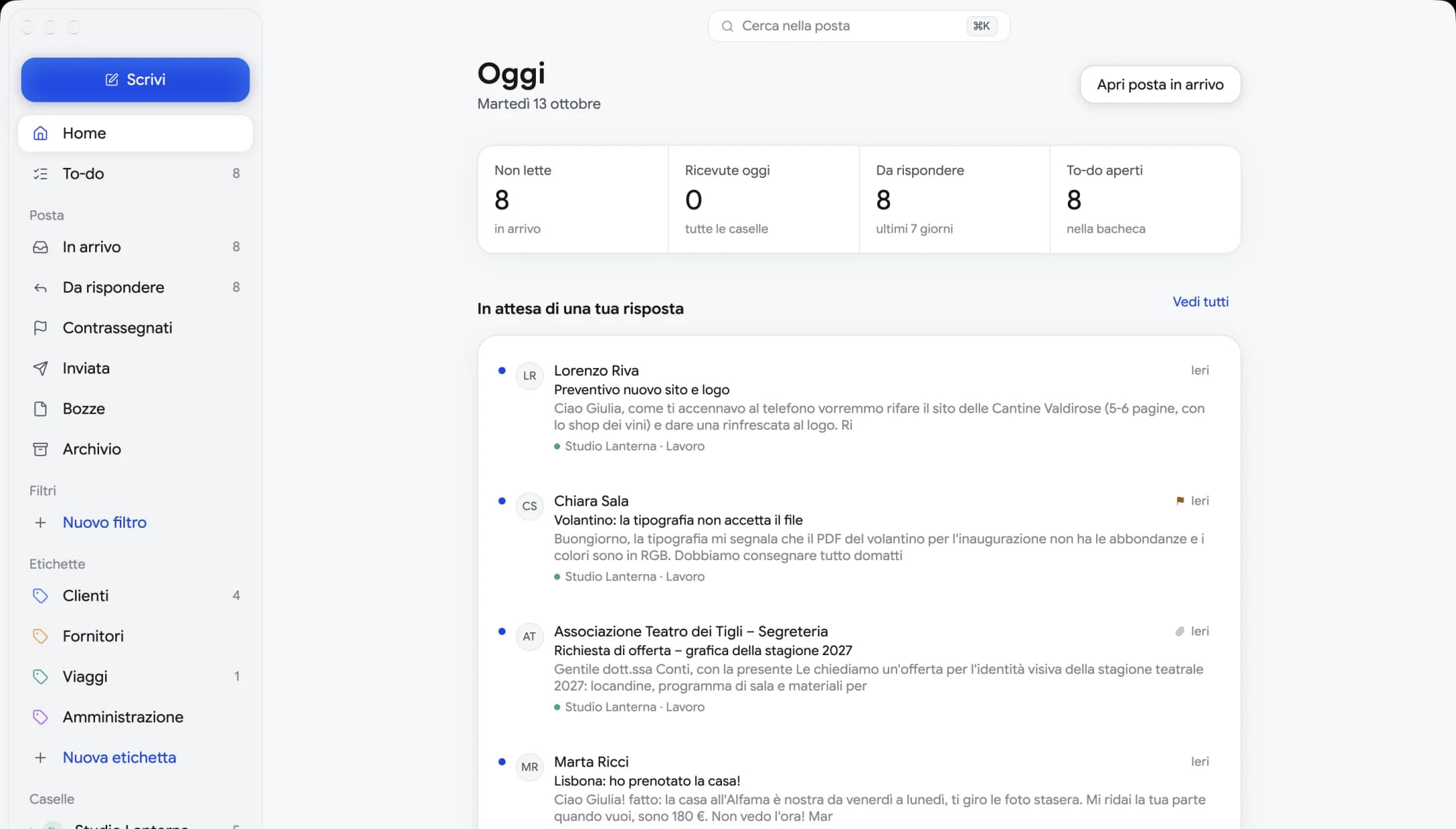1456x829 pixels.
Task: Click the Scrivi compose button
Action: (x=135, y=80)
